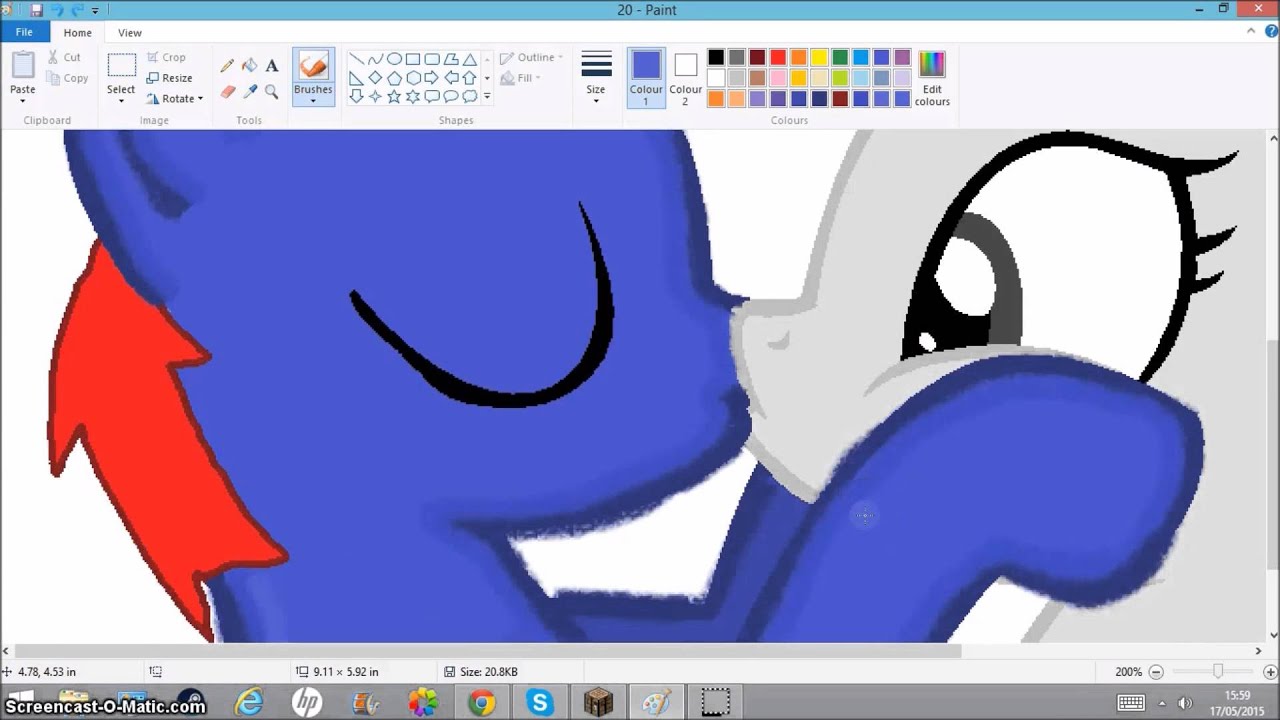Select the Text tool
This screenshot has width=1280, height=720.
pyautogui.click(x=272, y=65)
